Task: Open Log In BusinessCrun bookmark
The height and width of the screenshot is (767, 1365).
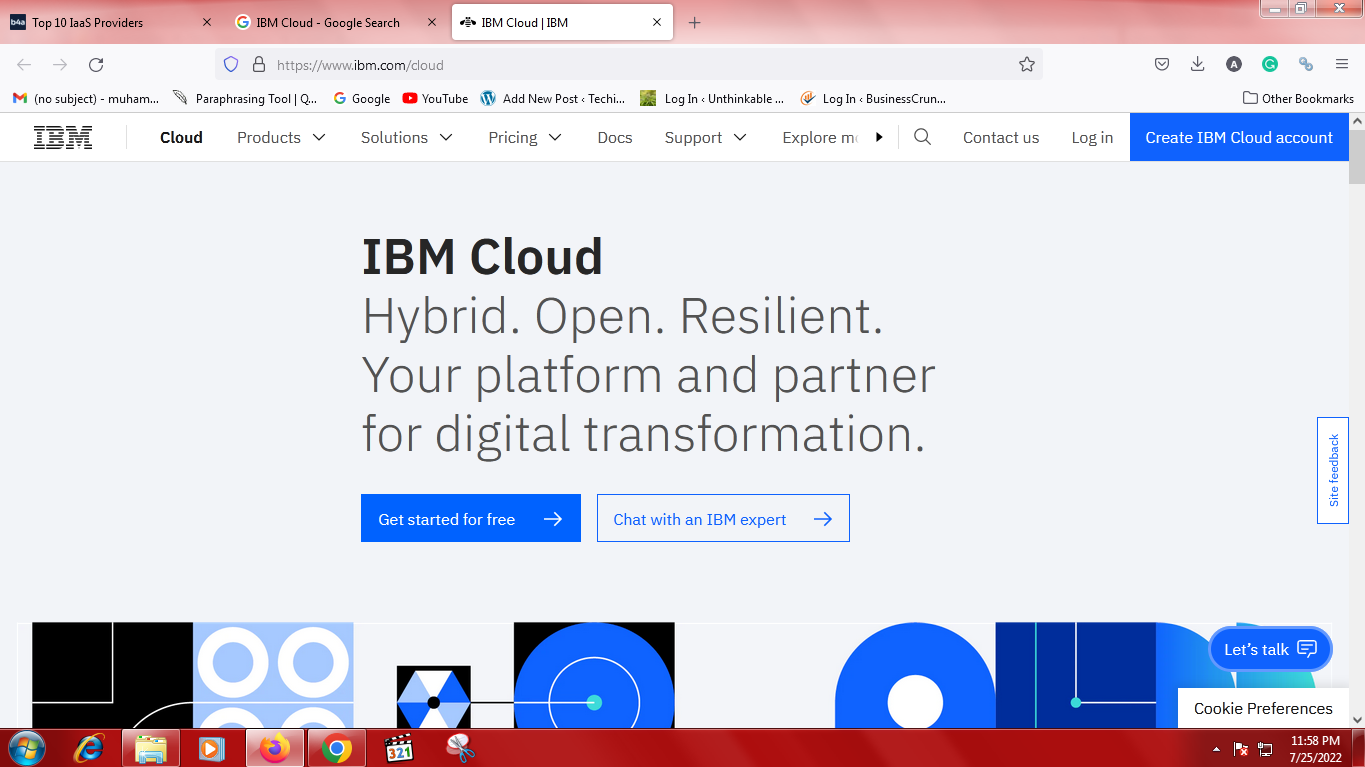Action: coord(872,98)
